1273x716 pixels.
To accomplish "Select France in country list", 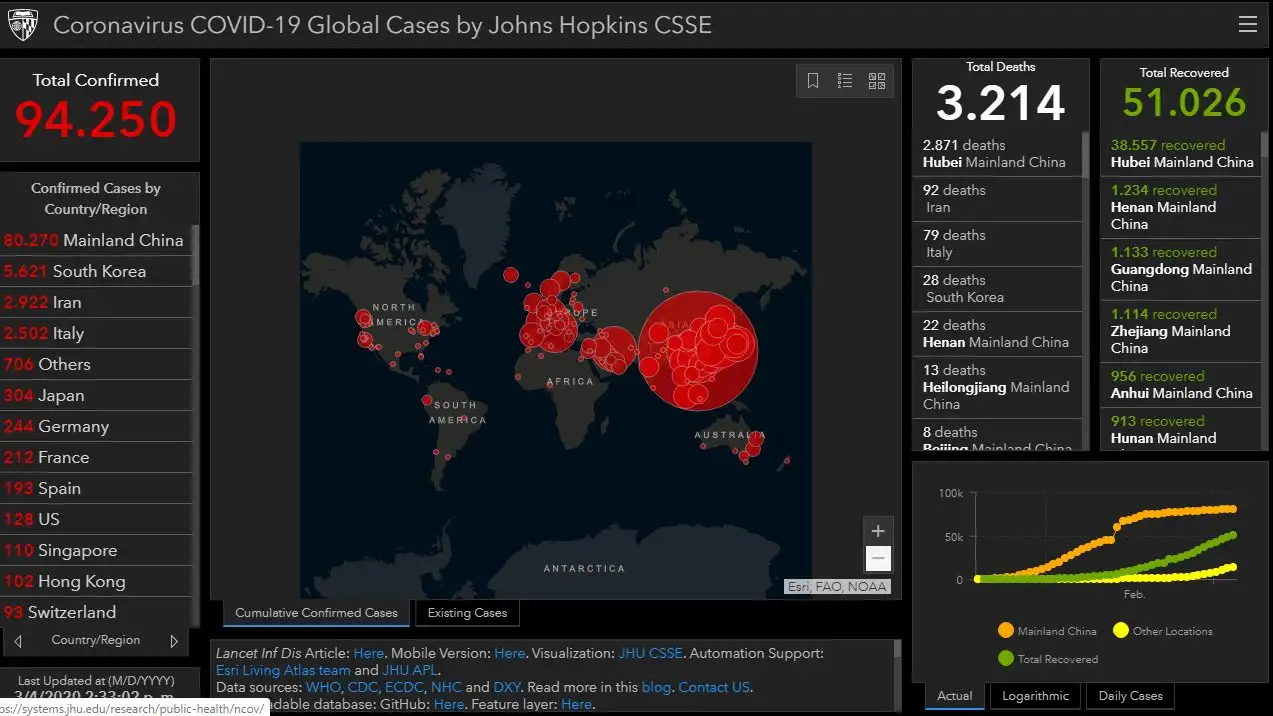I will click(95, 457).
